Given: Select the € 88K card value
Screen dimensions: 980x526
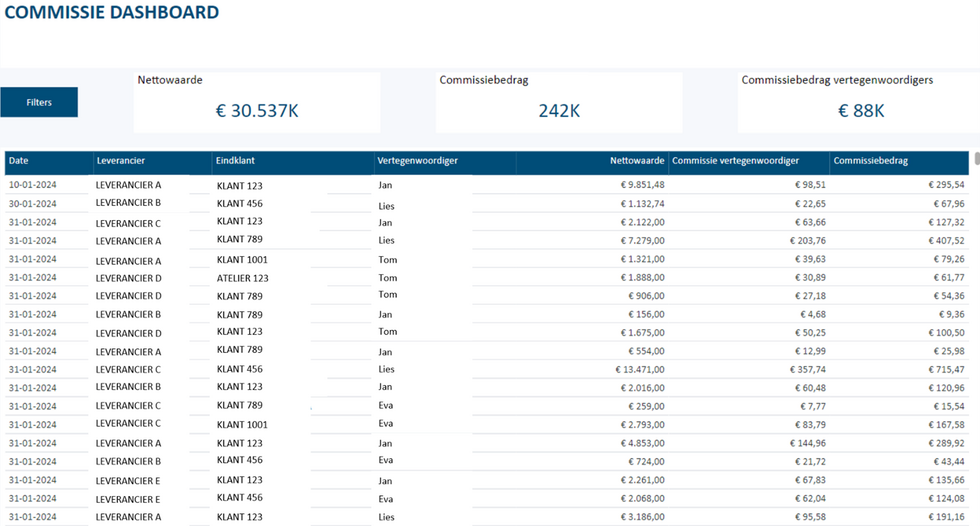Looking at the screenshot, I should click(x=861, y=111).
